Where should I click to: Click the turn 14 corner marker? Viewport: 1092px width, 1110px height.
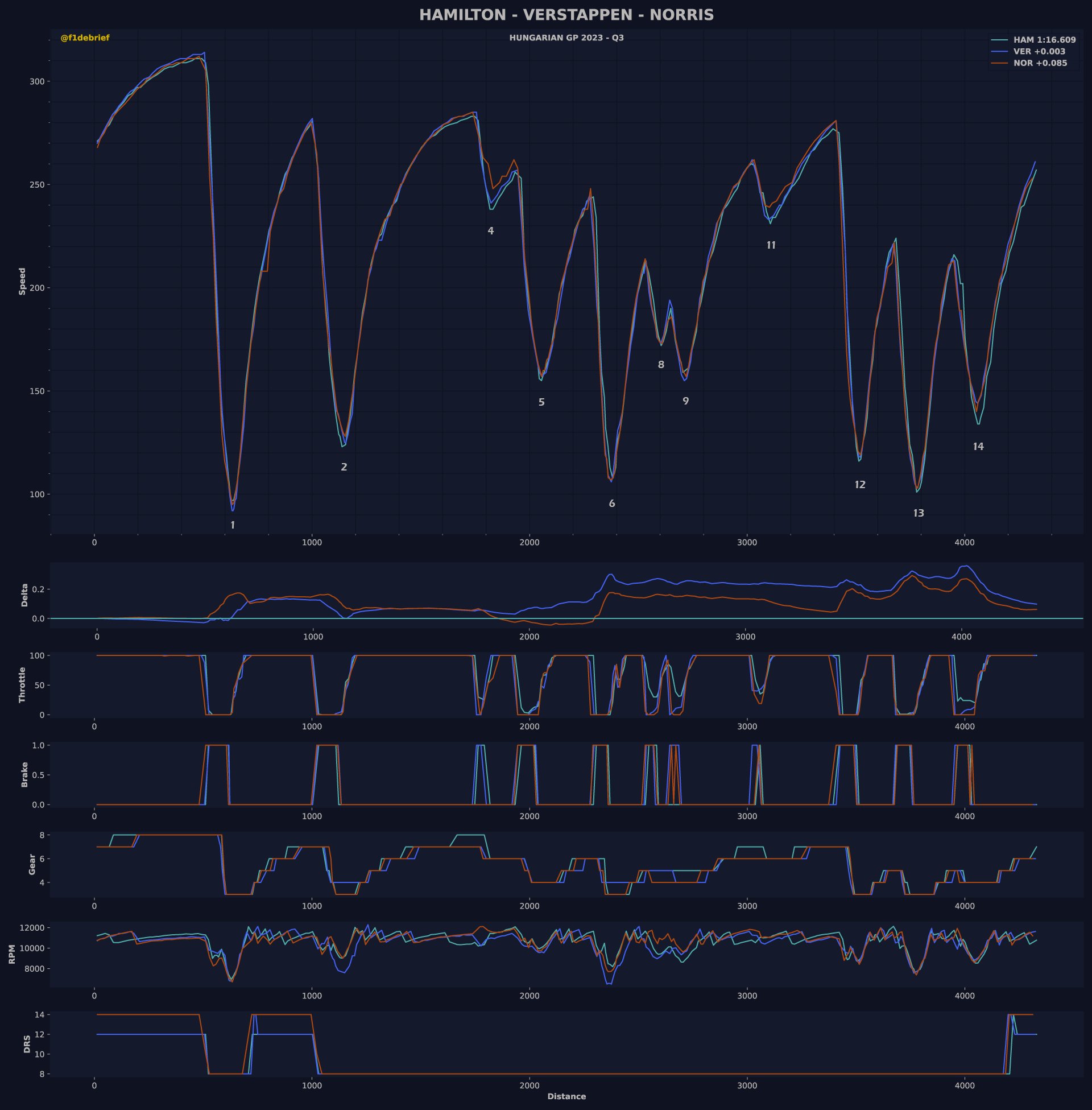(x=978, y=447)
